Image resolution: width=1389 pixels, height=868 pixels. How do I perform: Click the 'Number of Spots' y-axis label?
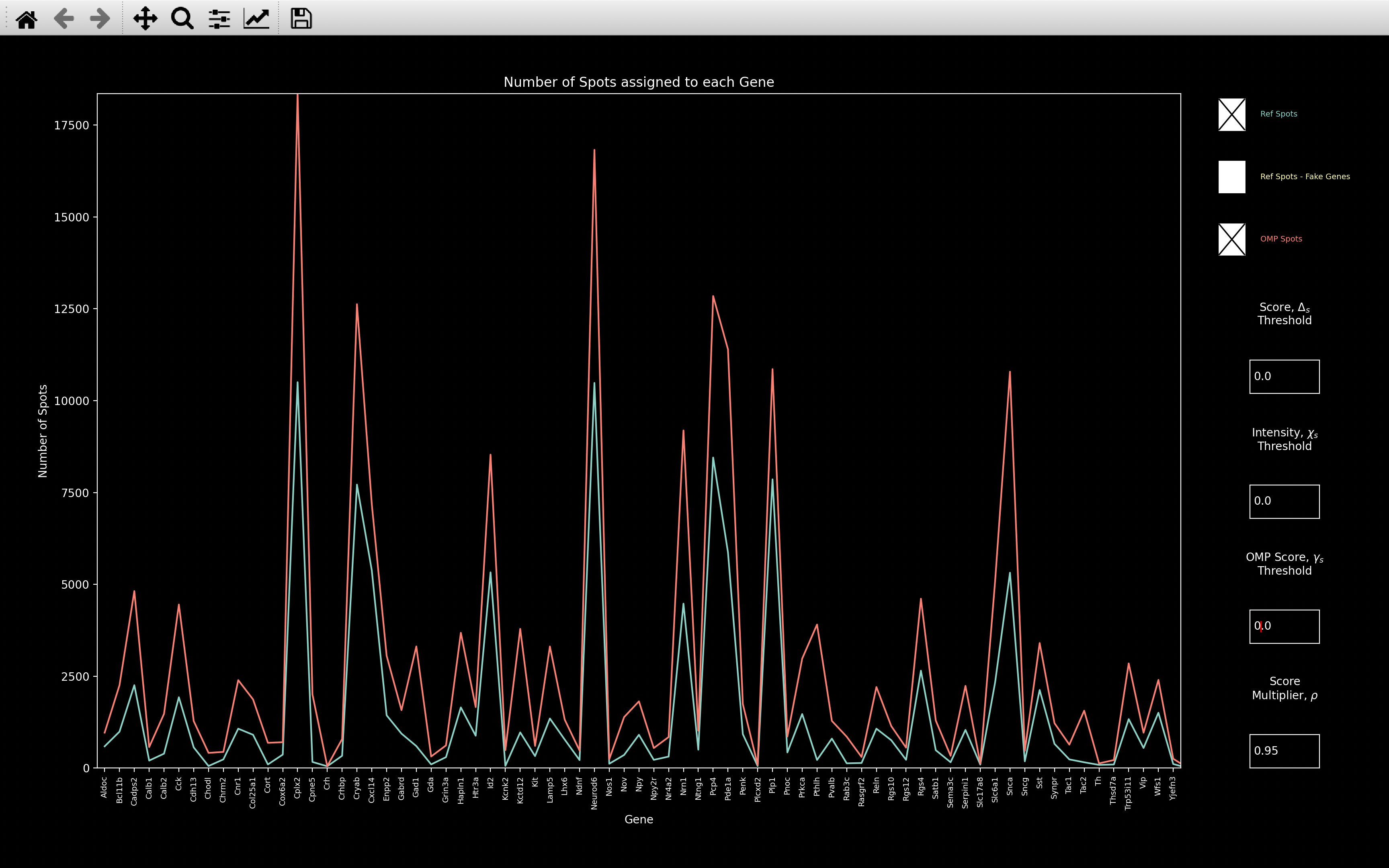pyautogui.click(x=43, y=431)
